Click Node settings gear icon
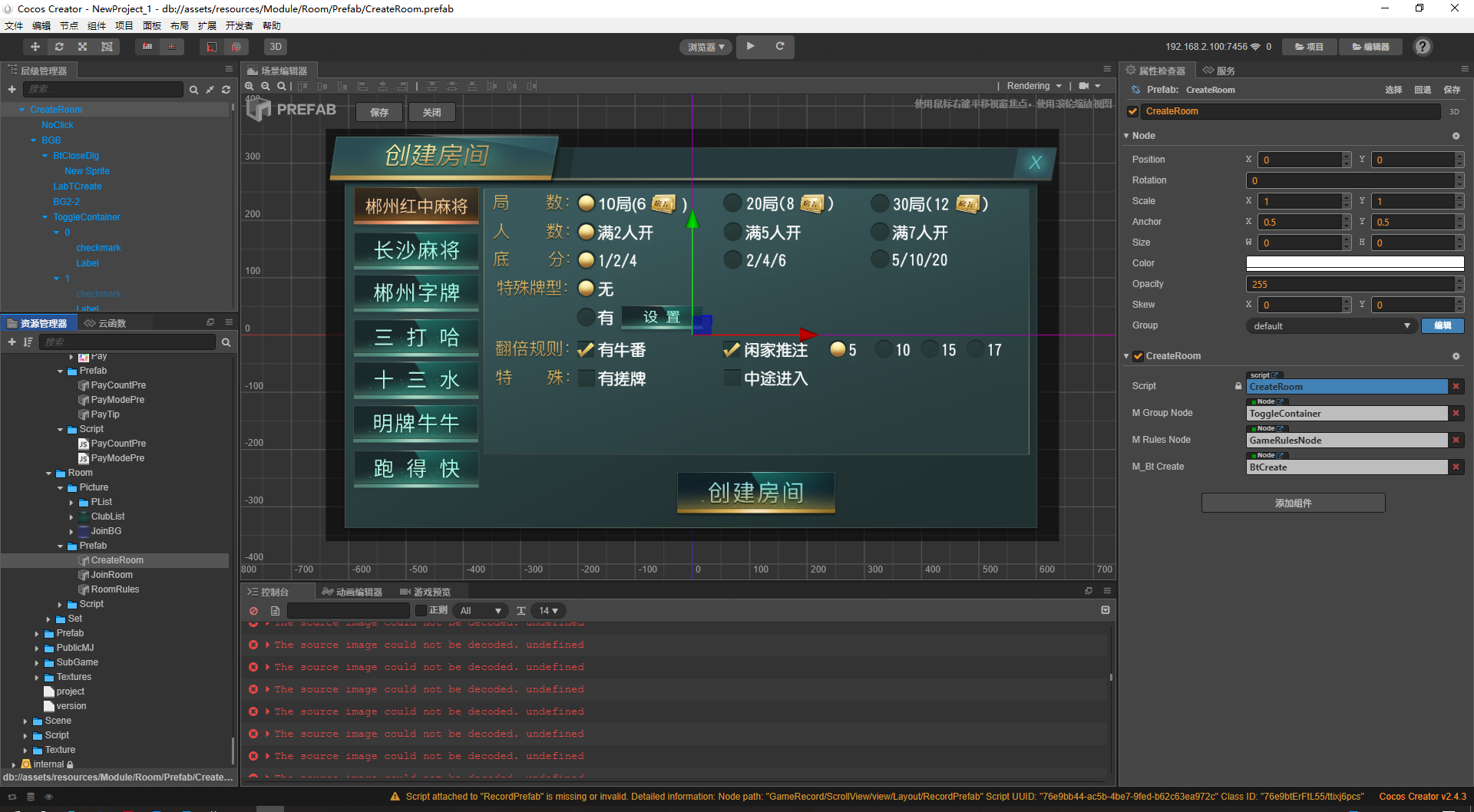The width and height of the screenshot is (1474, 812). 1456,136
